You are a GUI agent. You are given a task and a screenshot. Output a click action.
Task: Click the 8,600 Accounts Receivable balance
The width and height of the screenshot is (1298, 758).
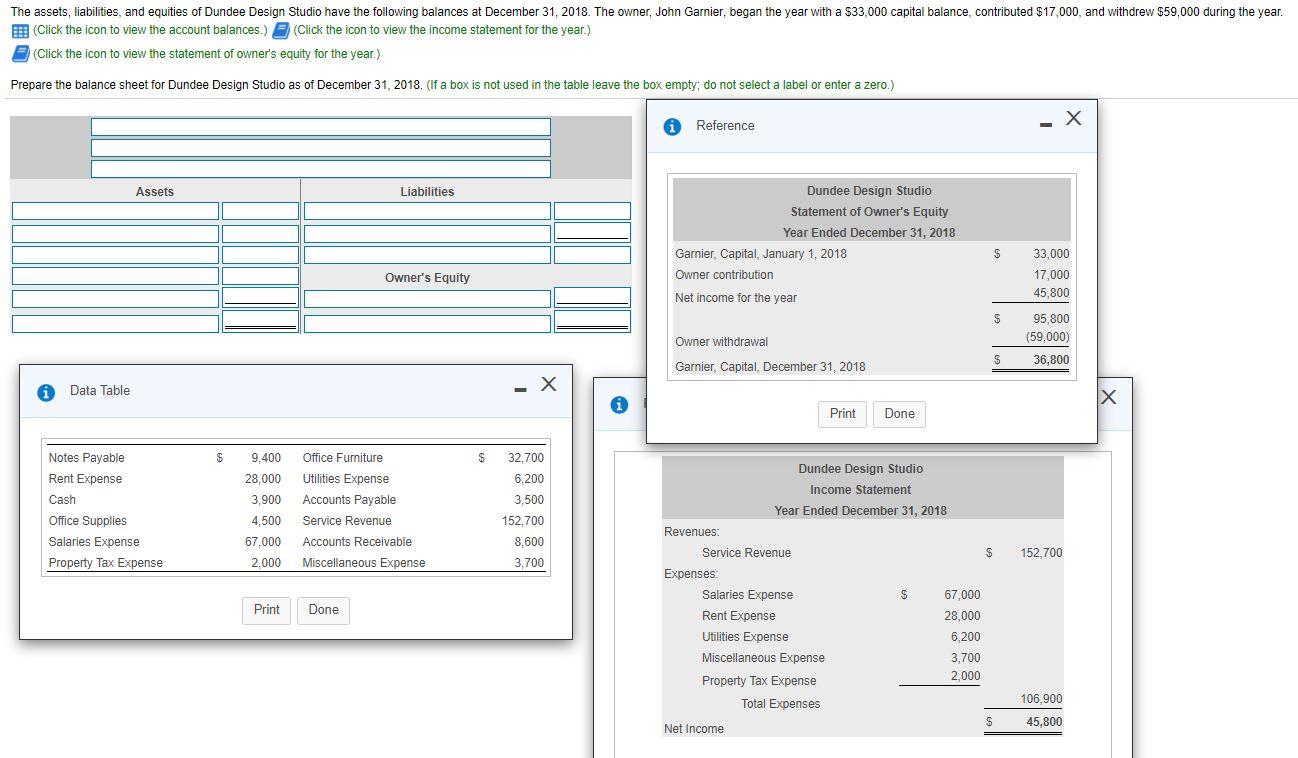[x=529, y=542]
